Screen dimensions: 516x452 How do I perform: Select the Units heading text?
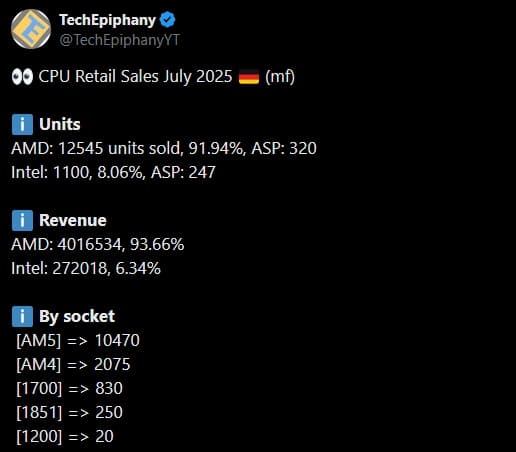pos(60,124)
